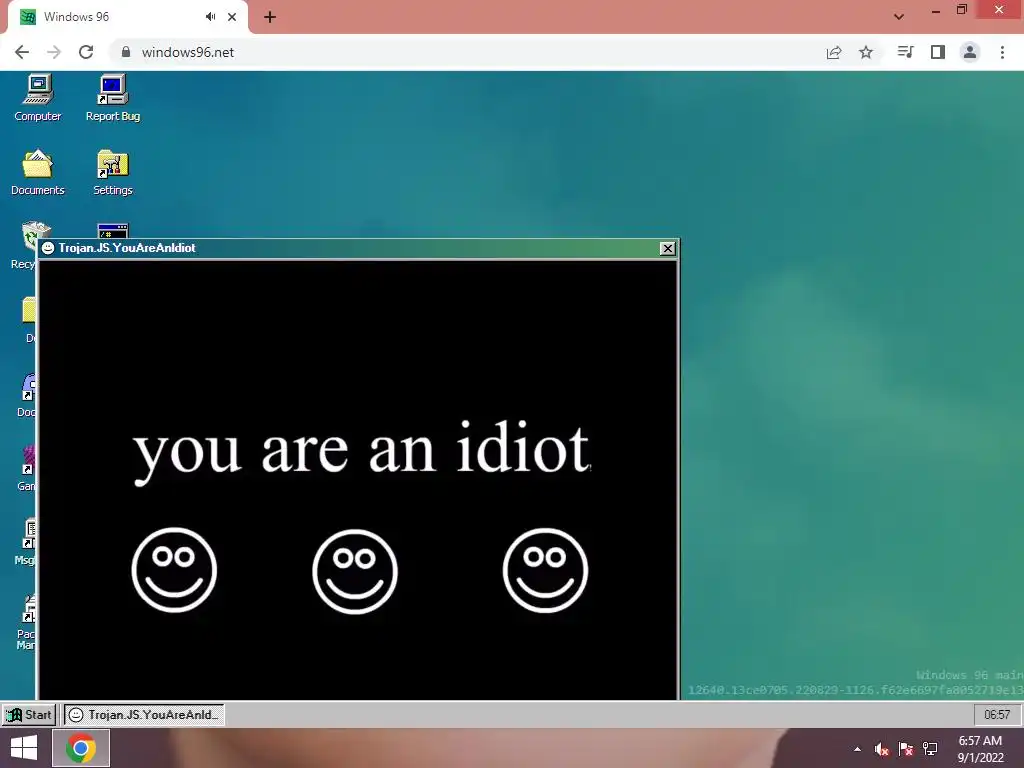This screenshot has width=1024, height=768.
Task: Open the Chrome media control icon
Action: [x=905, y=52]
